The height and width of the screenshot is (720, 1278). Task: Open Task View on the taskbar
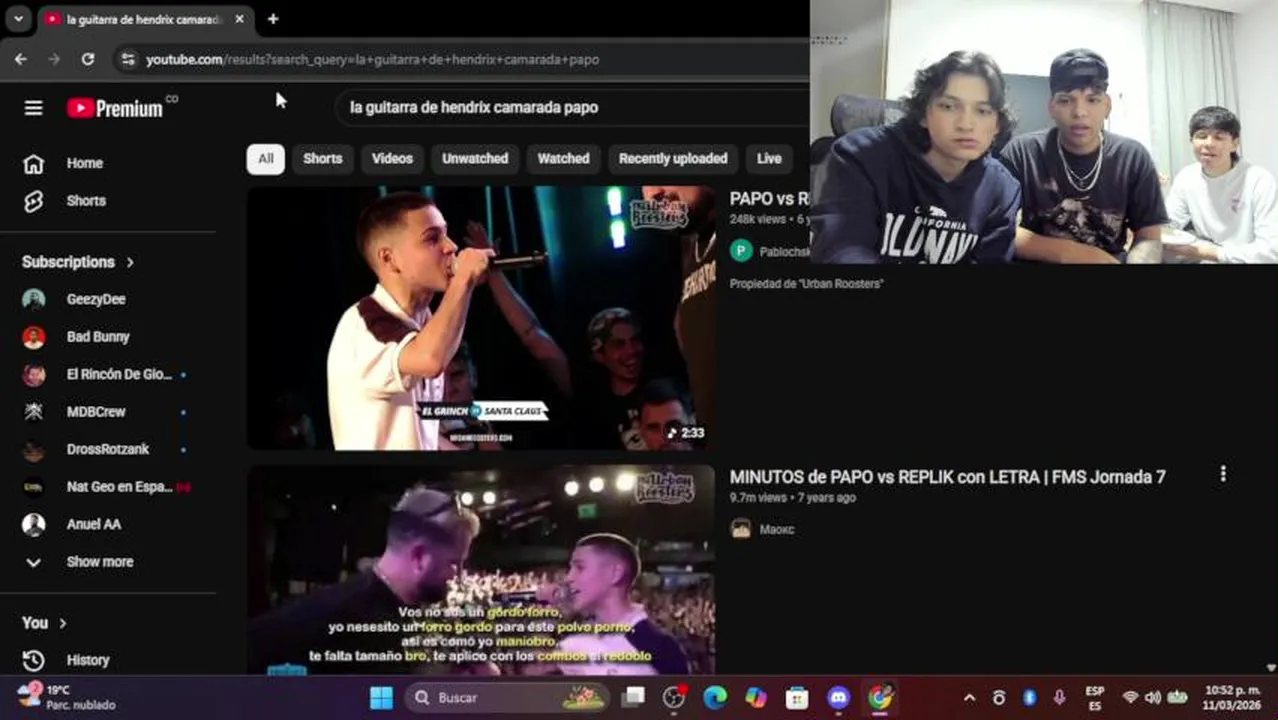pos(634,697)
